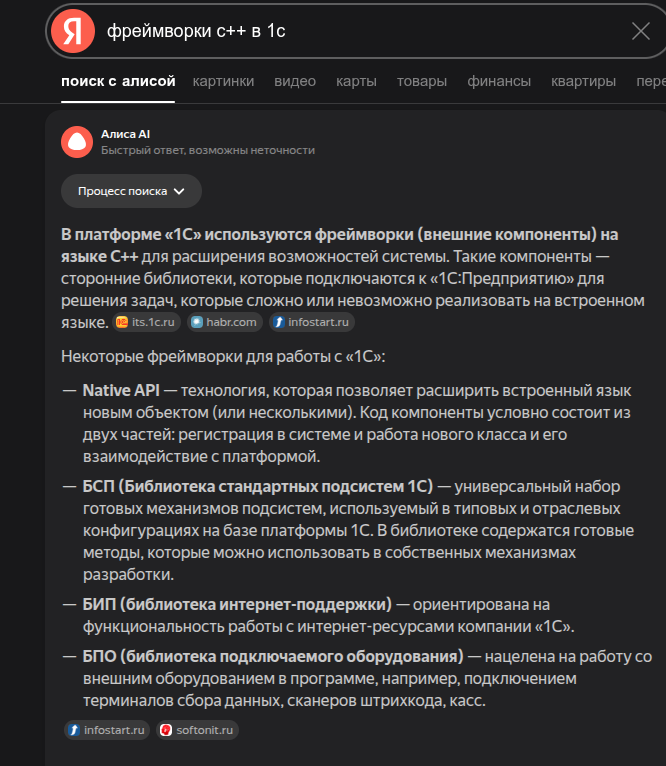Clear the search query with the X icon
Screen dimensions: 666x766
pyautogui.click(x=640, y=31)
